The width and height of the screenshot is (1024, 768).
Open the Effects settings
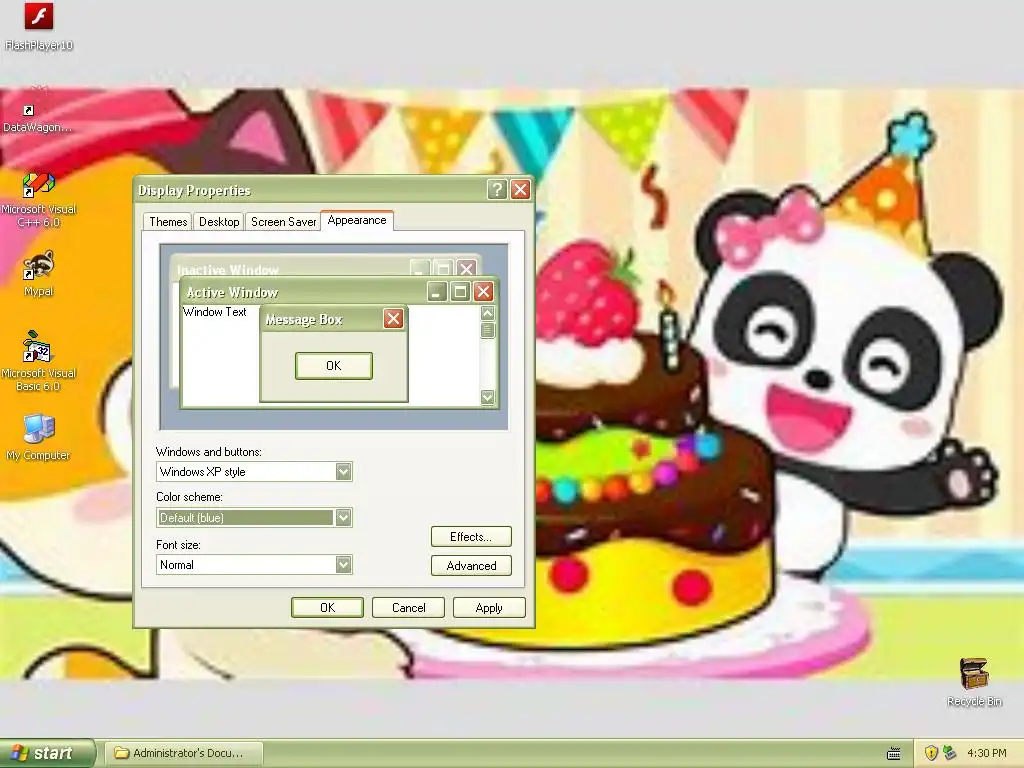tap(471, 537)
